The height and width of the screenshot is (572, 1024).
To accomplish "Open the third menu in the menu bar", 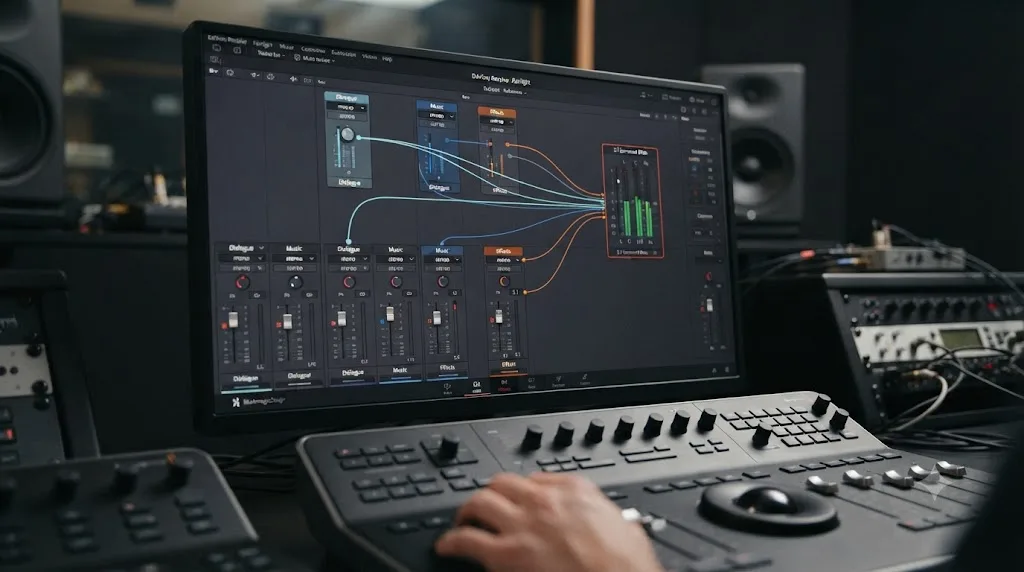I will [x=286, y=46].
